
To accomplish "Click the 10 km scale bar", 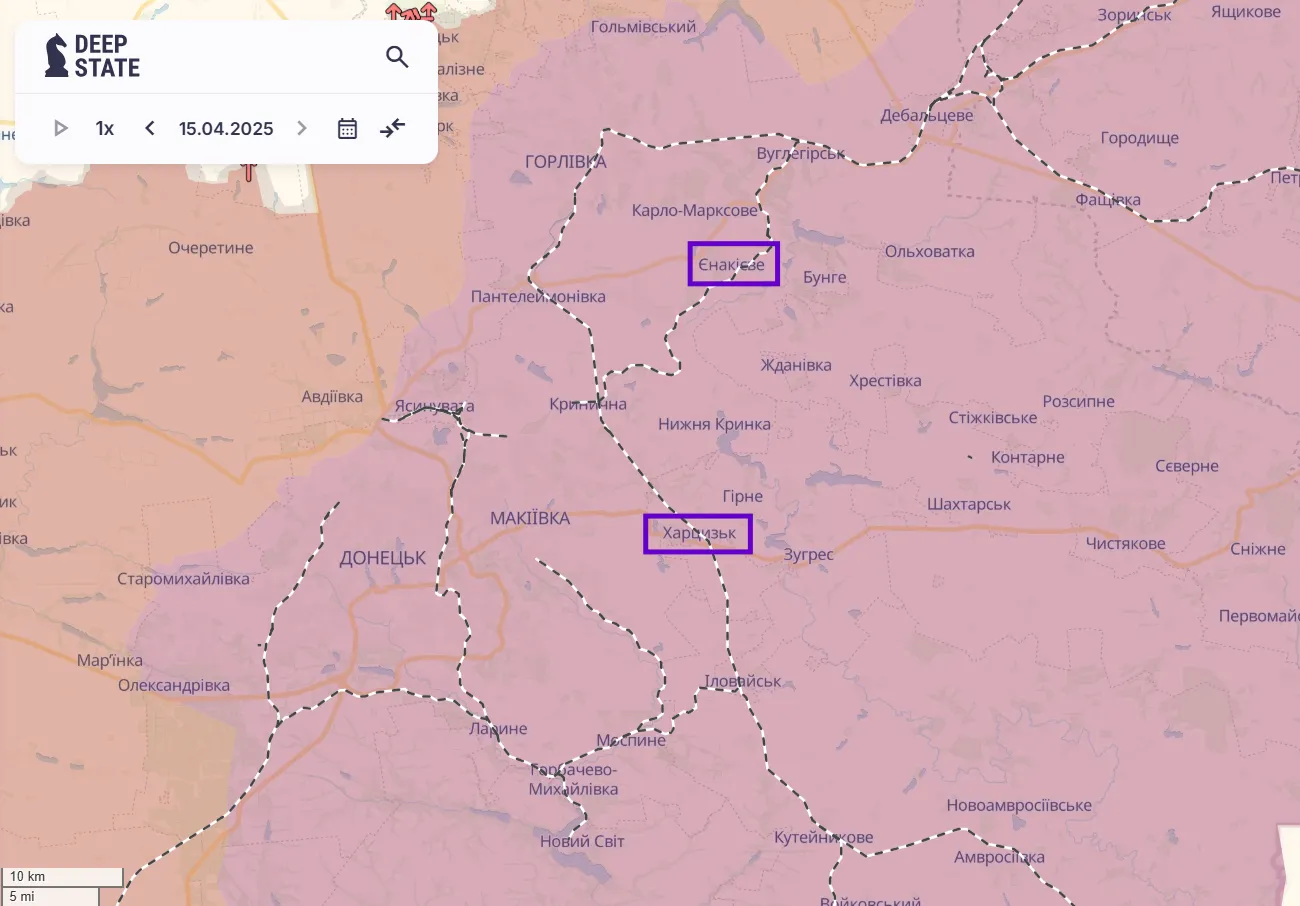I will [x=63, y=876].
